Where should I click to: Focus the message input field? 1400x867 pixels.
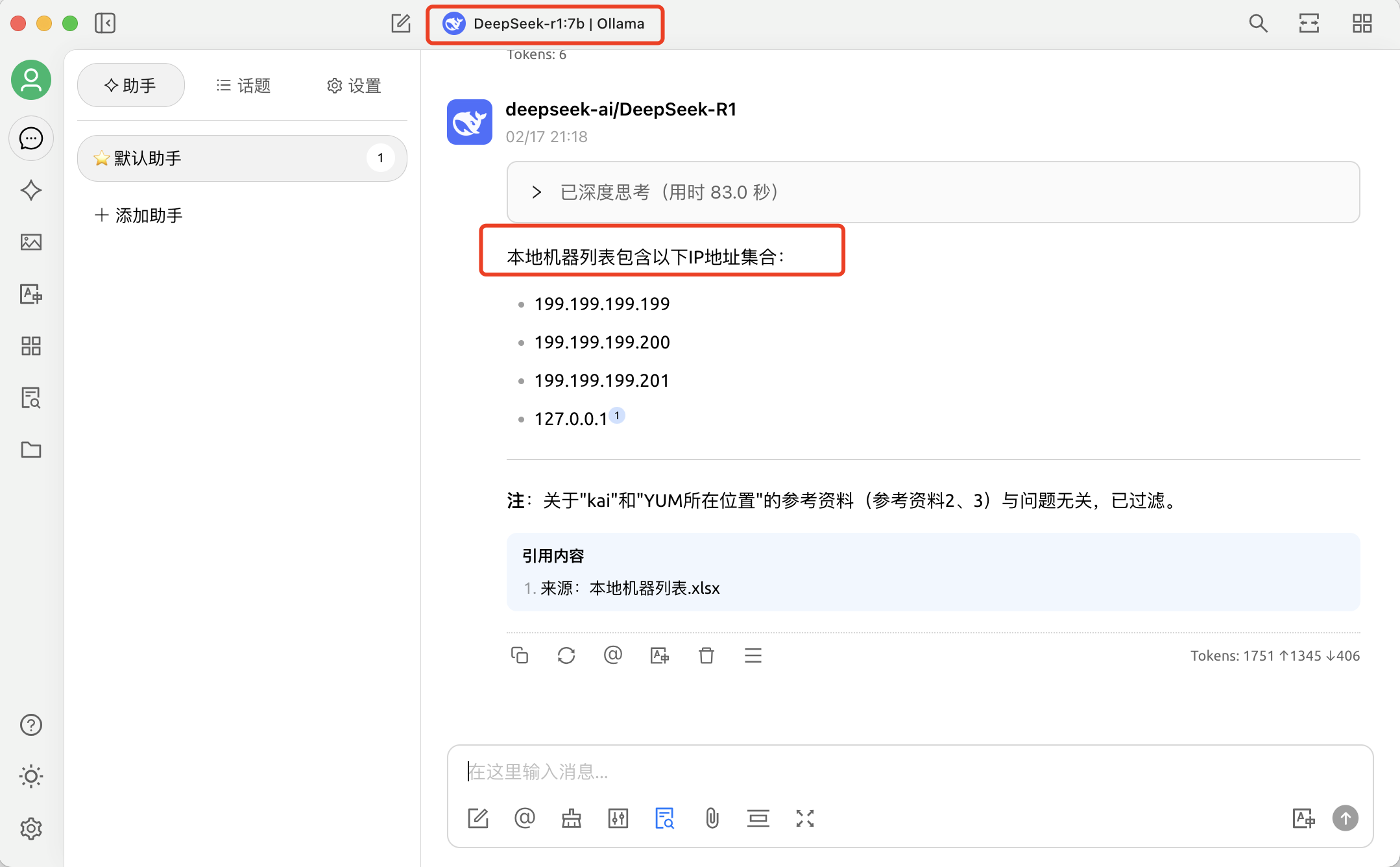pyautogui.click(x=908, y=772)
